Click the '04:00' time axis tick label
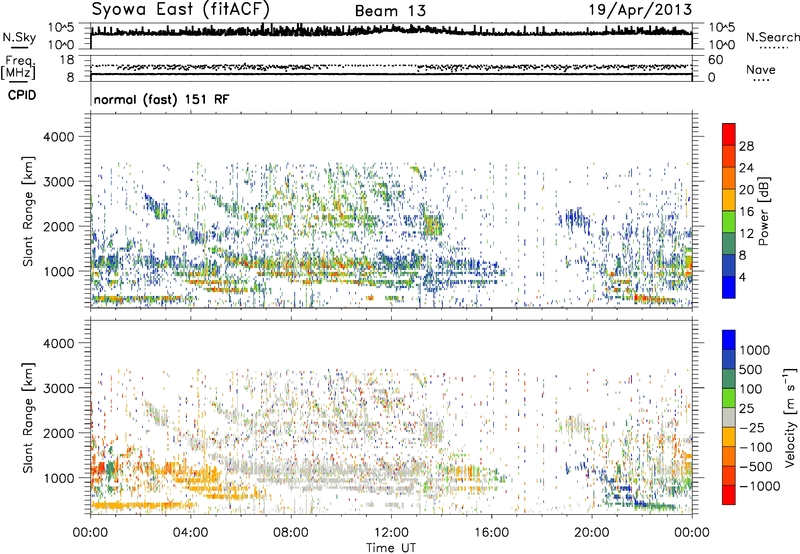The height and width of the screenshot is (554, 800). [x=191, y=533]
